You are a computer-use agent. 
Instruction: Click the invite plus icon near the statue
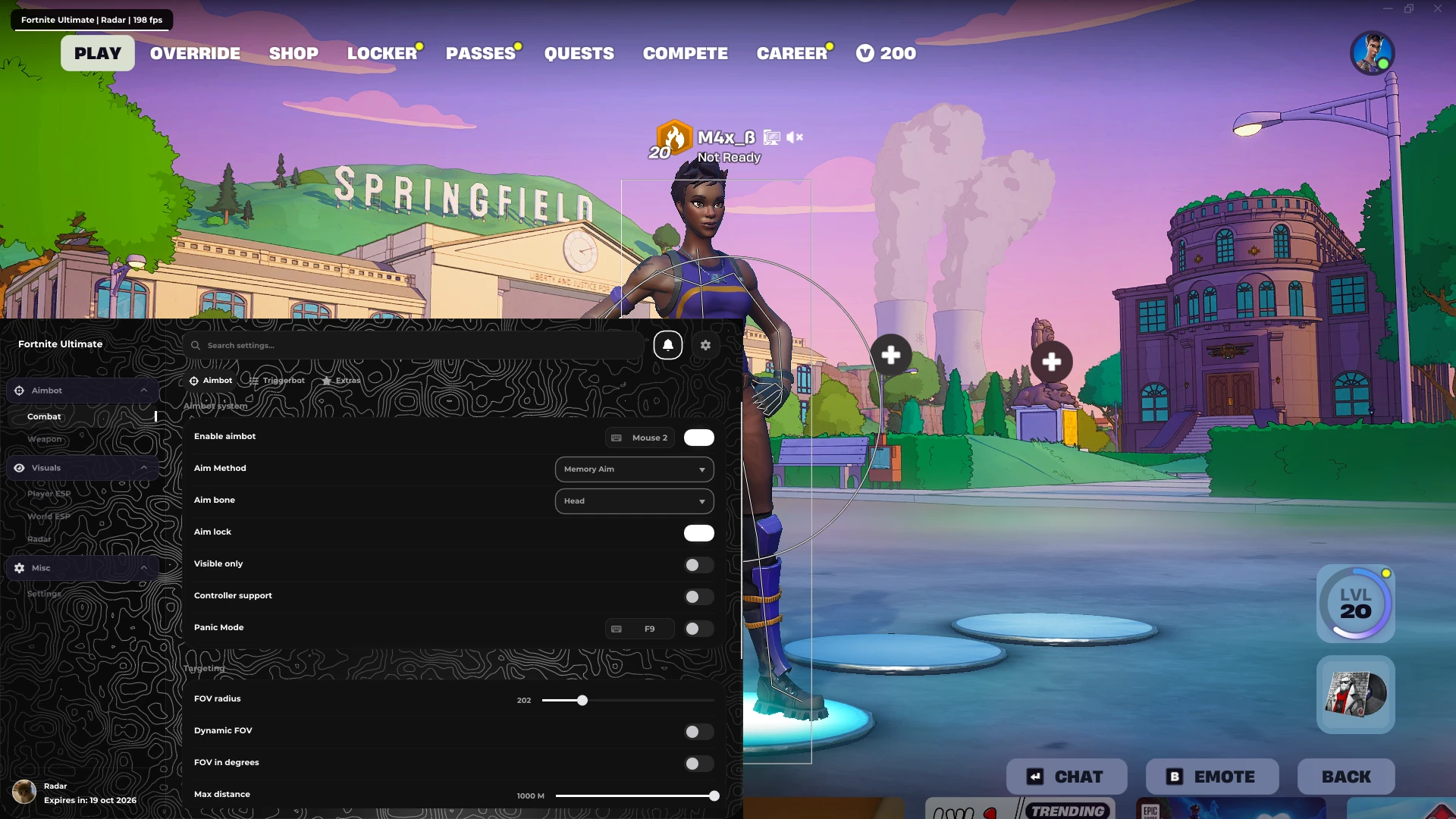[1052, 362]
